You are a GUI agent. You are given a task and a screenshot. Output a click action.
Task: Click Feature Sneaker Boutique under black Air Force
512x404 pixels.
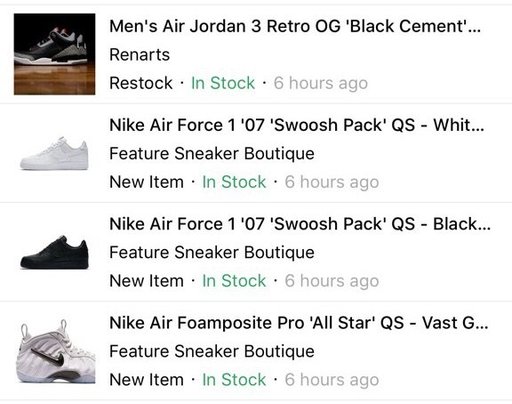click(x=212, y=252)
